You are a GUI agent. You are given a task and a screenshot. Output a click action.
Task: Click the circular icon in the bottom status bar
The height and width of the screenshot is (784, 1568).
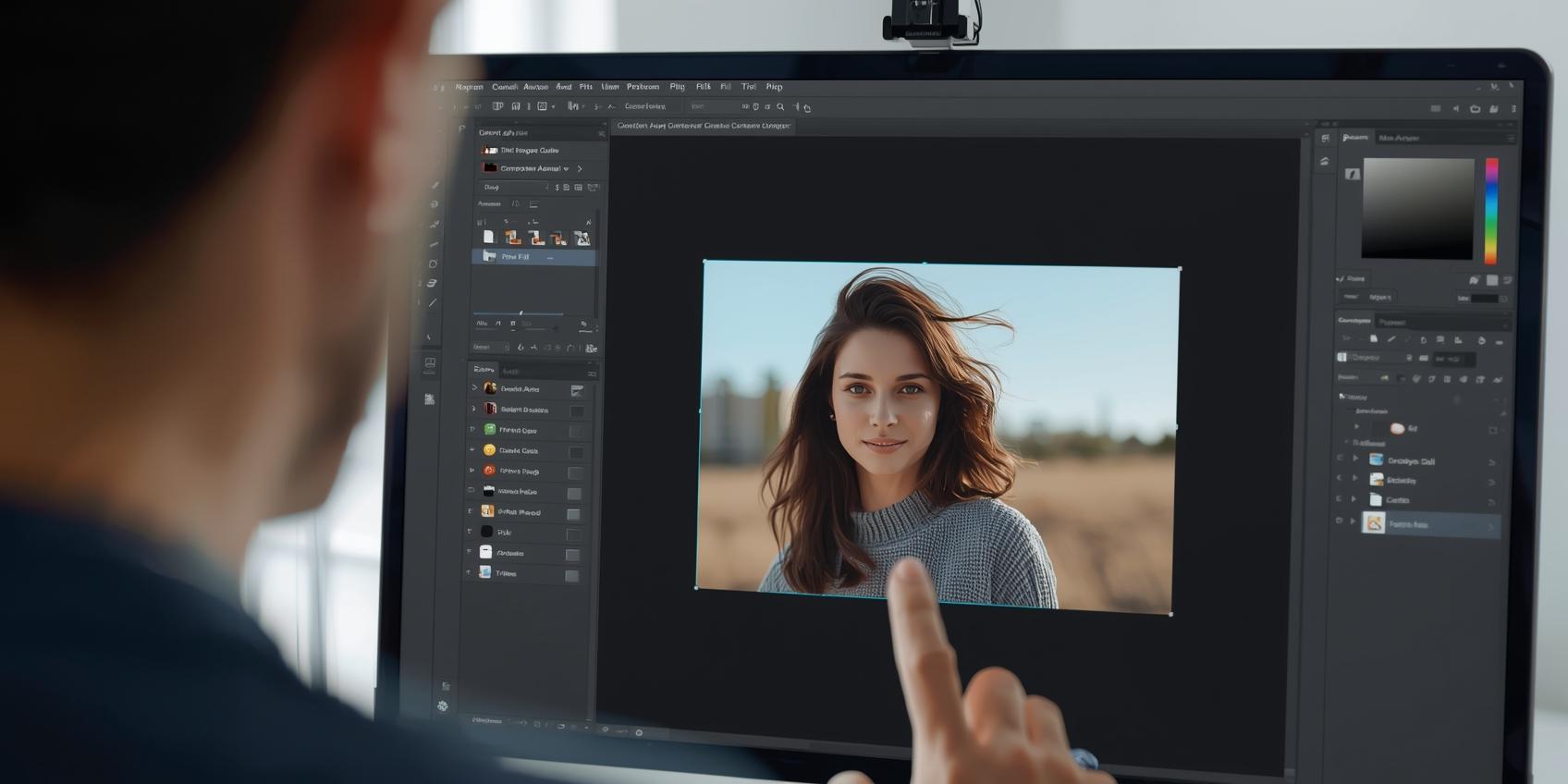[x=639, y=732]
